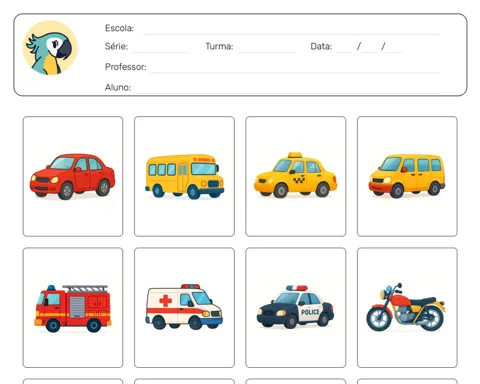This screenshot has width=480, height=384.
Task: Click the macaw parrot logo
Action: [50, 48]
